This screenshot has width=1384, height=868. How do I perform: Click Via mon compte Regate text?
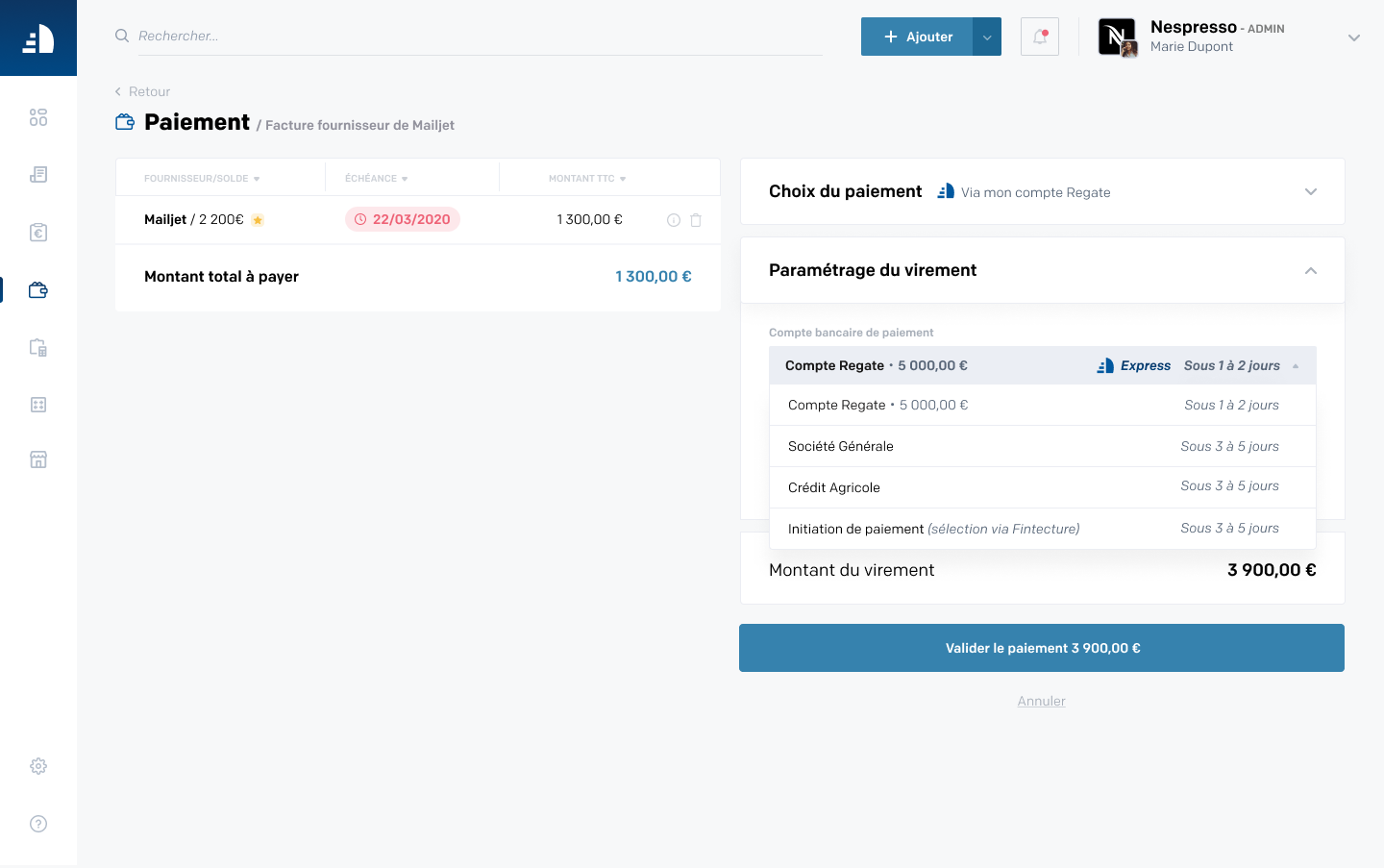(x=1035, y=192)
